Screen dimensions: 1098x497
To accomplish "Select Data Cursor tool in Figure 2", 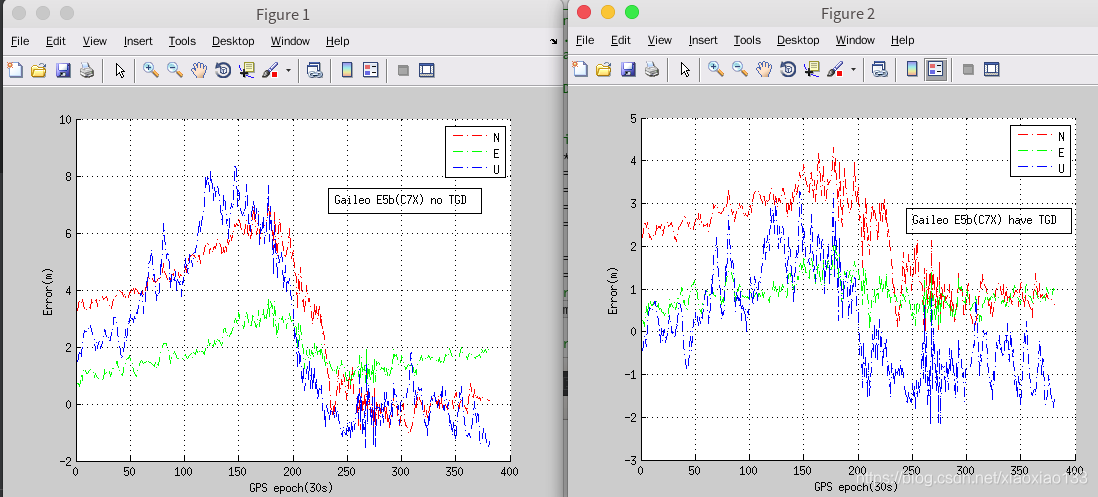I will (812, 69).
